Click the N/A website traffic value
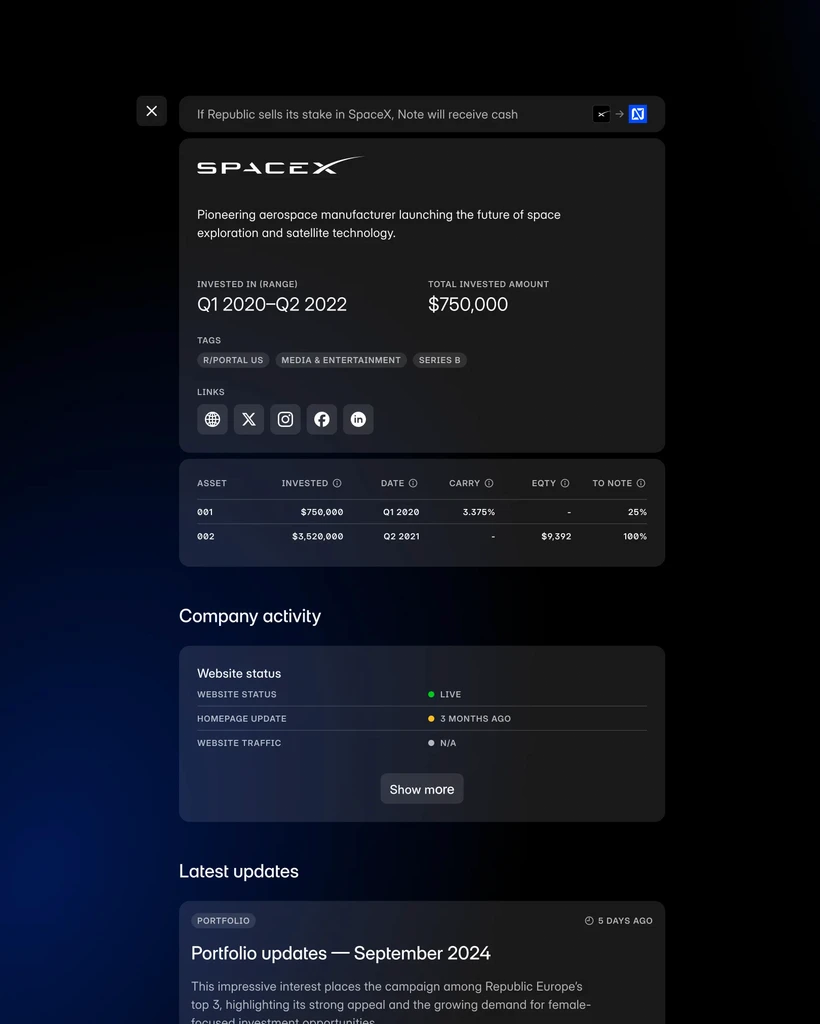Image resolution: width=820 pixels, height=1024 pixels. coord(442,743)
